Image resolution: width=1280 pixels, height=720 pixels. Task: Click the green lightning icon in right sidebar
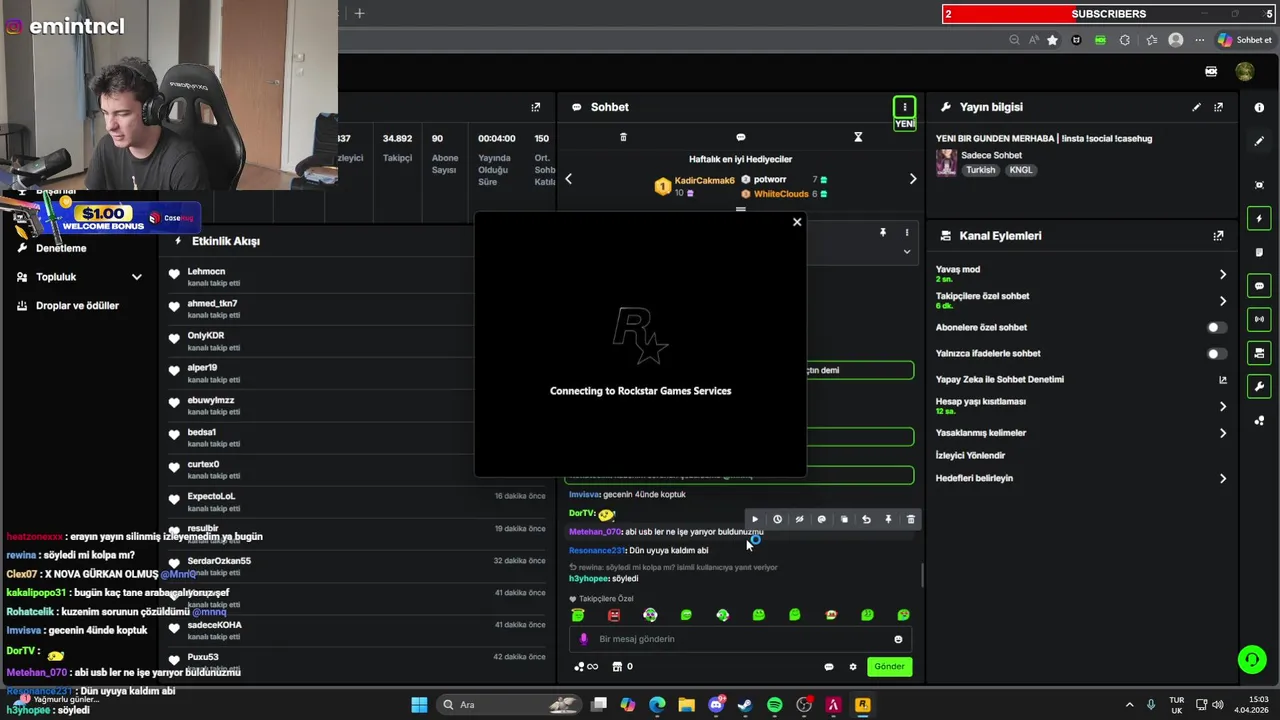coord(1259,218)
